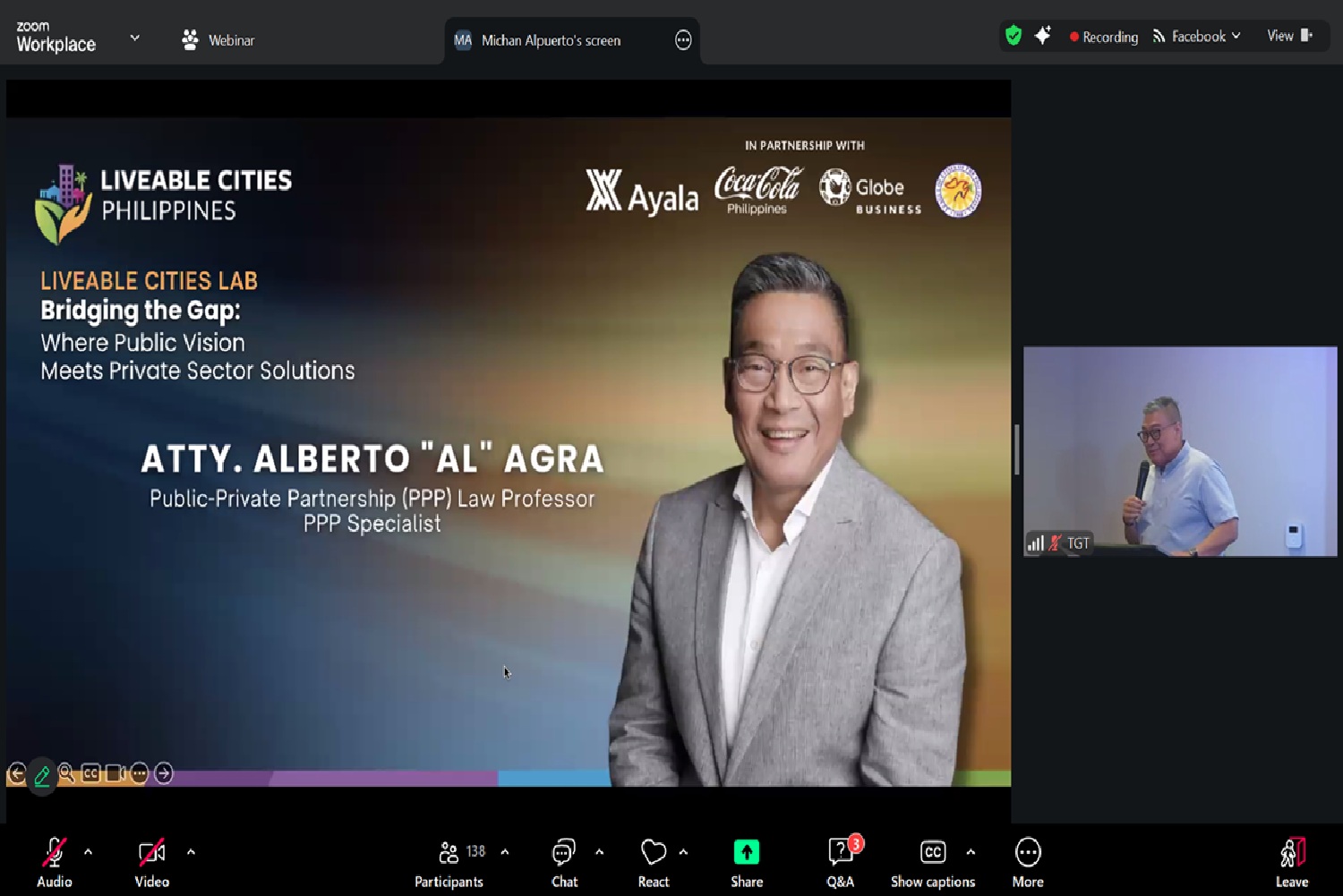This screenshot has height=896, width=1343.
Task: Click the React heart icon
Action: [x=654, y=862]
